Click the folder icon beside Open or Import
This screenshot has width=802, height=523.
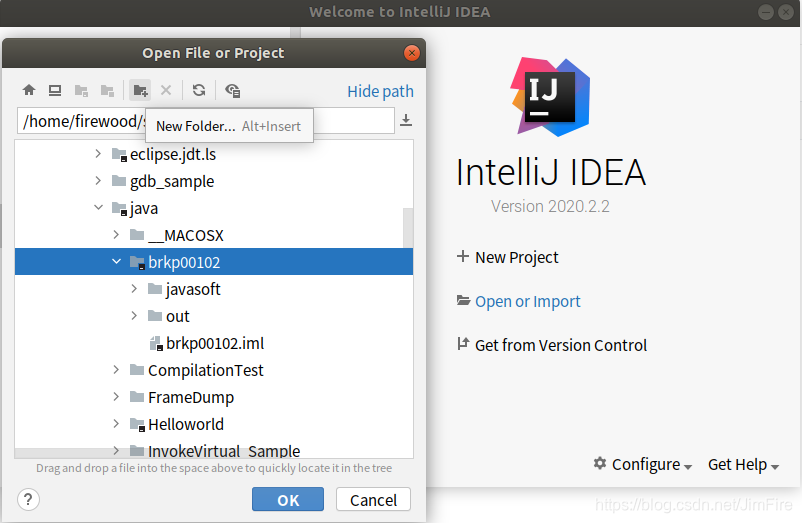pos(463,300)
